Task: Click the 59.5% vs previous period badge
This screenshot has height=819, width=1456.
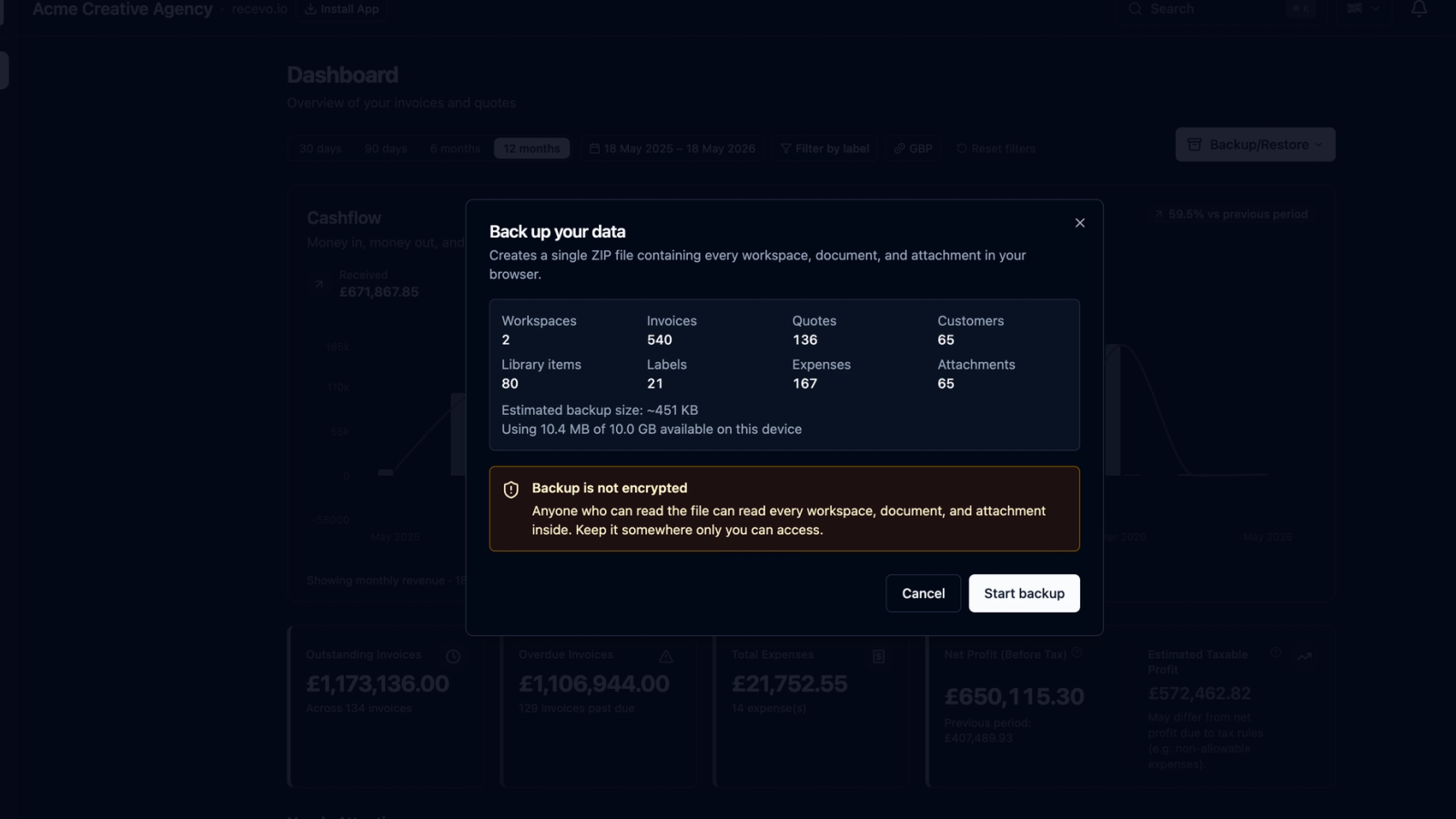Action: pyautogui.click(x=1230, y=215)
